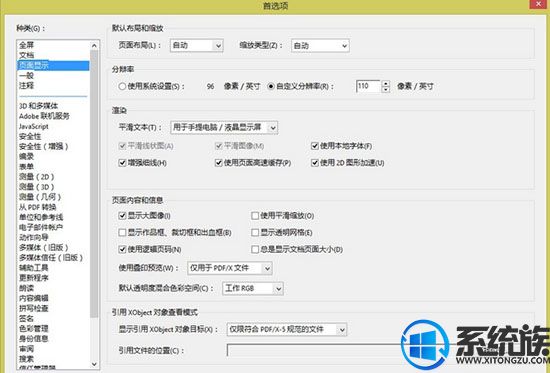
Task: Enable 使用平滑缩放 checkbox
Action: pos(255,216)
